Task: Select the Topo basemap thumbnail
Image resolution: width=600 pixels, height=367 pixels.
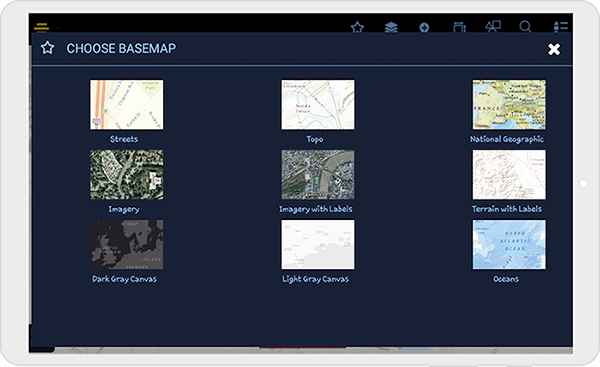Action: click(318, 104)
